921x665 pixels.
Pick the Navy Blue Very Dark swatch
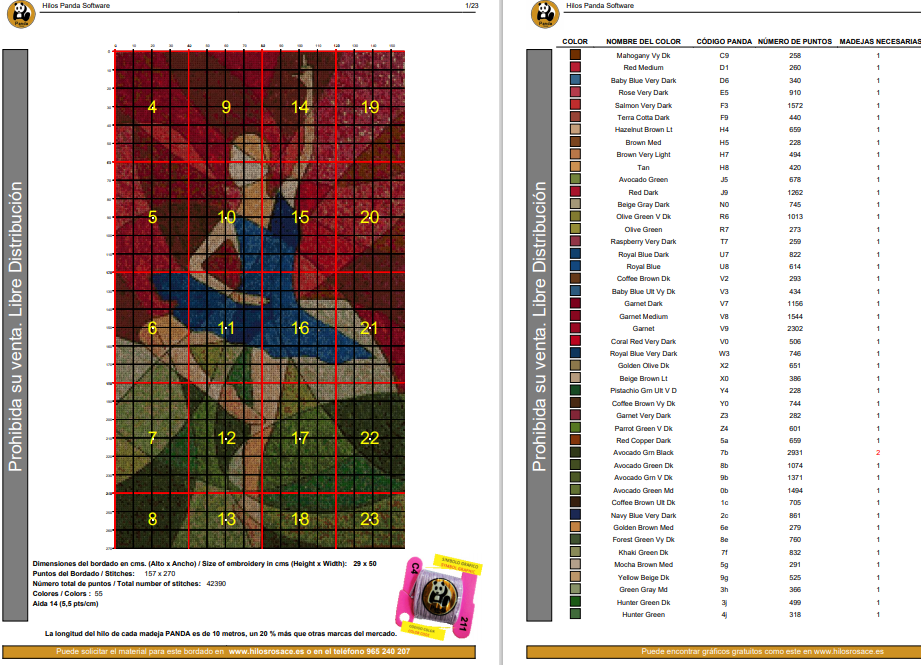[x=575, y=515]
